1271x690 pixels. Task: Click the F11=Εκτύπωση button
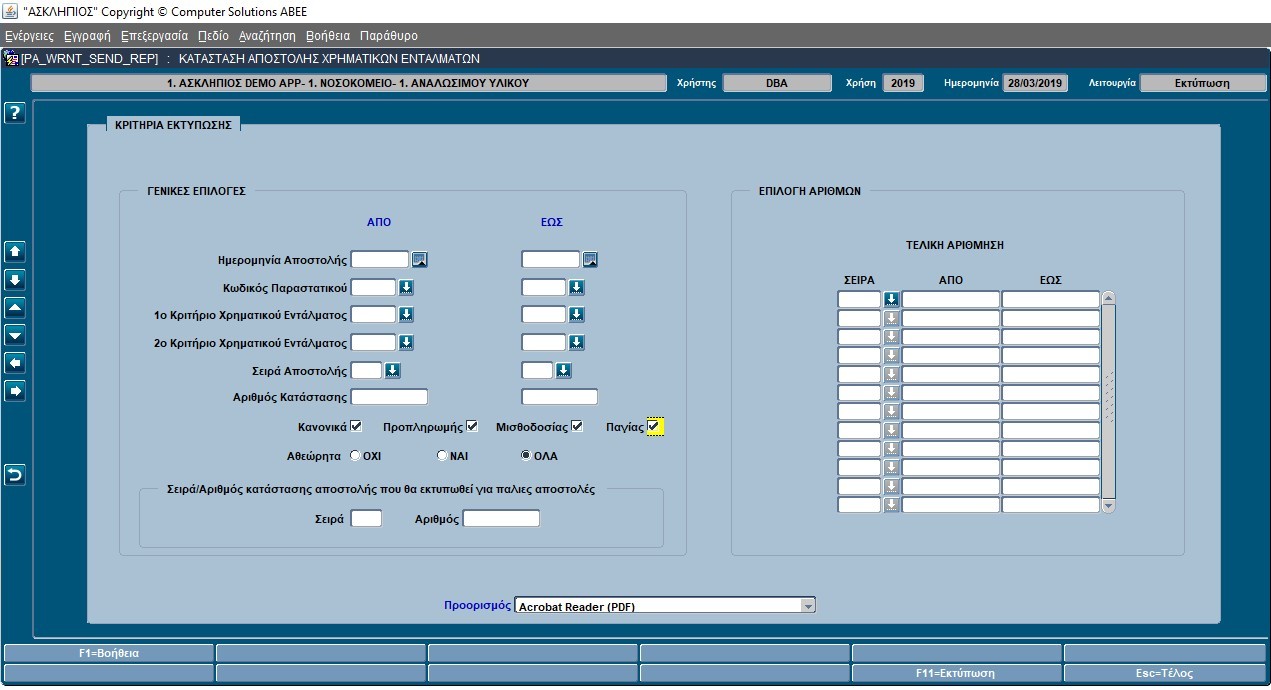pyautogui.click(x=955, y=673)
